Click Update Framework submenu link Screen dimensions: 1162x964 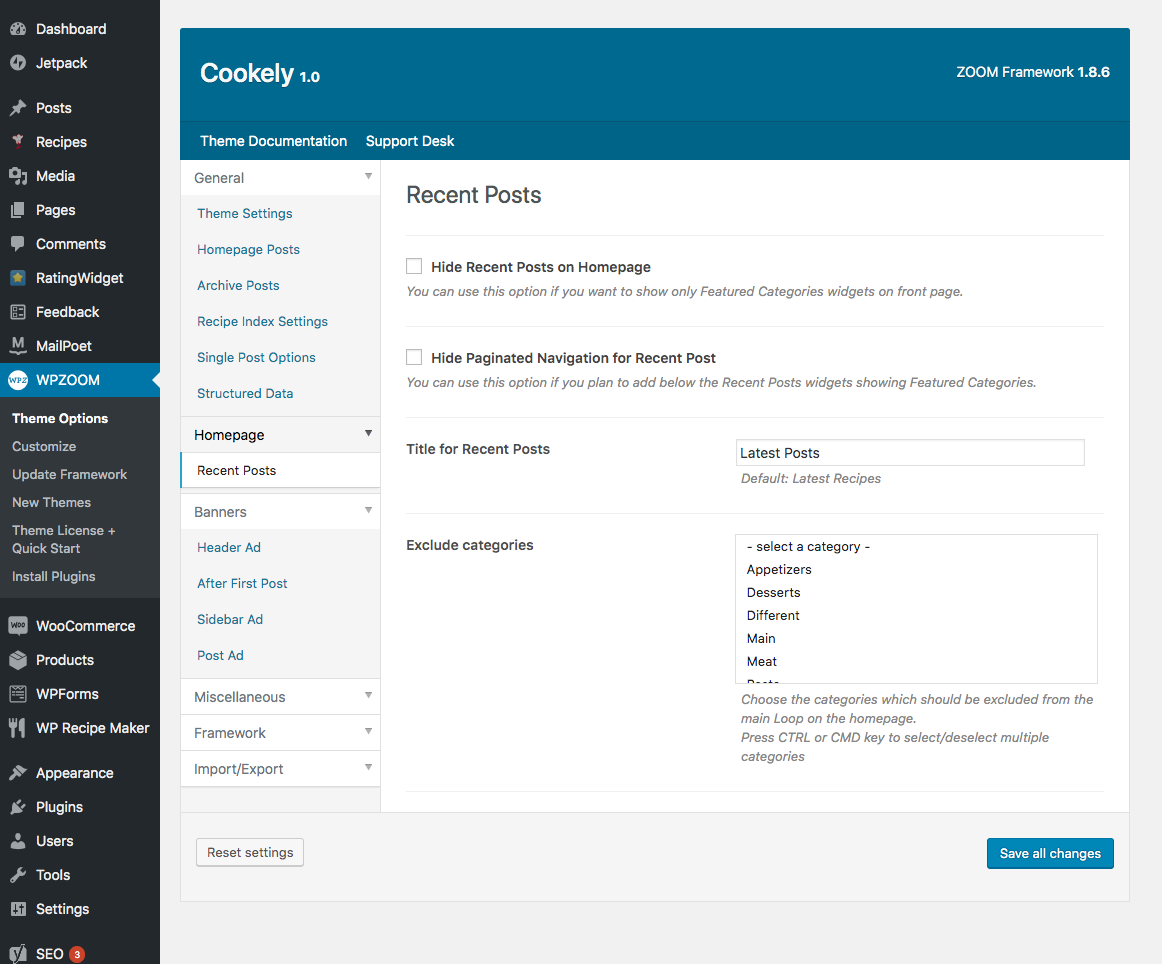pyautogui.click(x=70, y=475)
